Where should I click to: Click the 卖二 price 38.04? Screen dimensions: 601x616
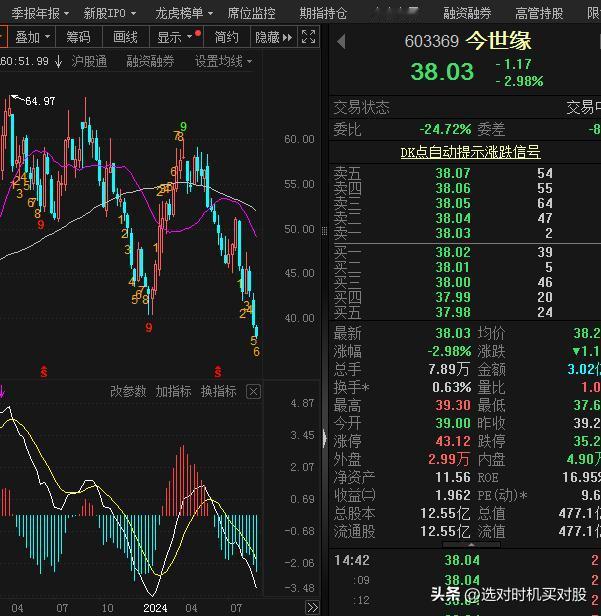click(453, 218)
